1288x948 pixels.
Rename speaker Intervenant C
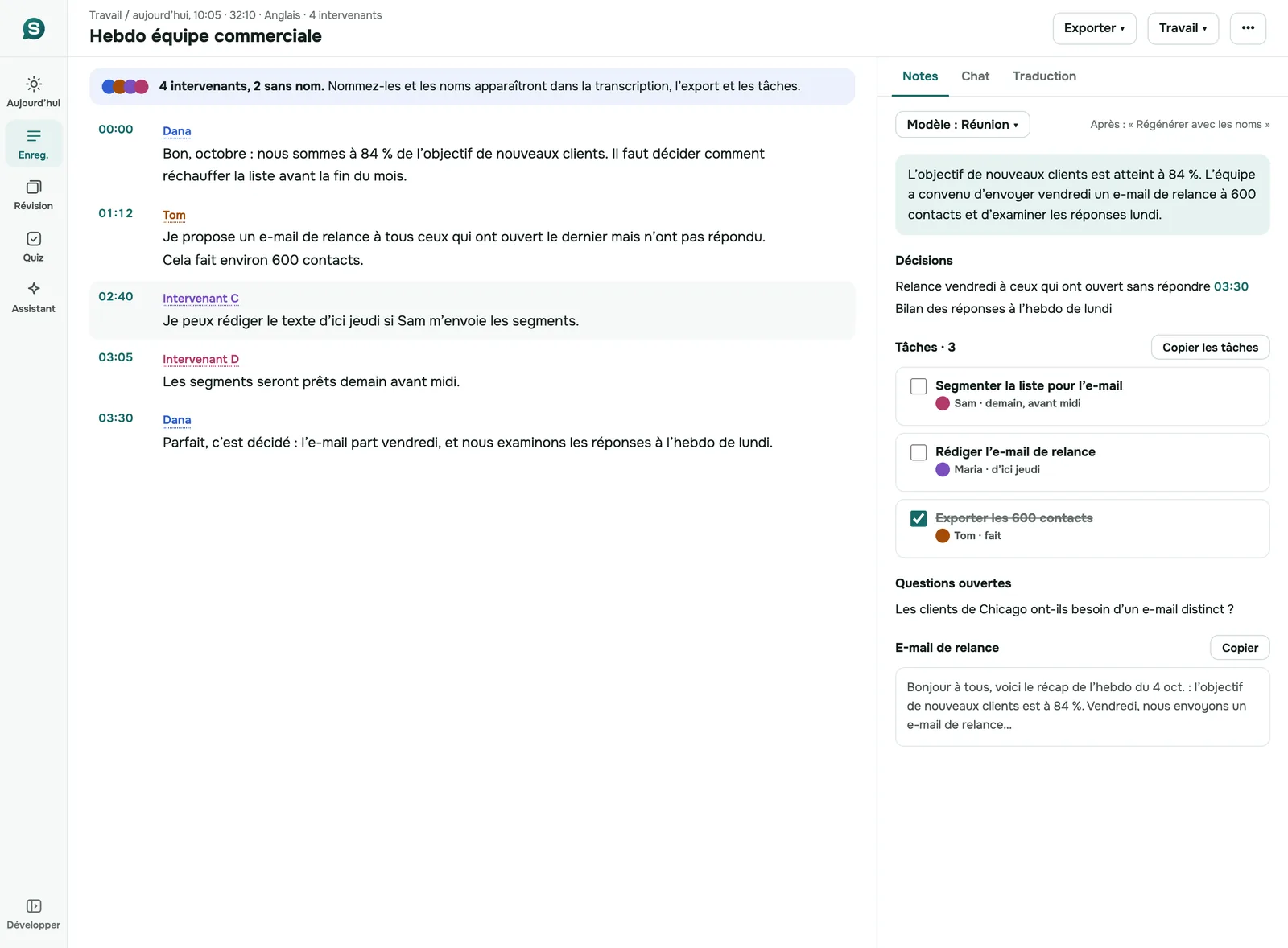[x=200, y=299]
